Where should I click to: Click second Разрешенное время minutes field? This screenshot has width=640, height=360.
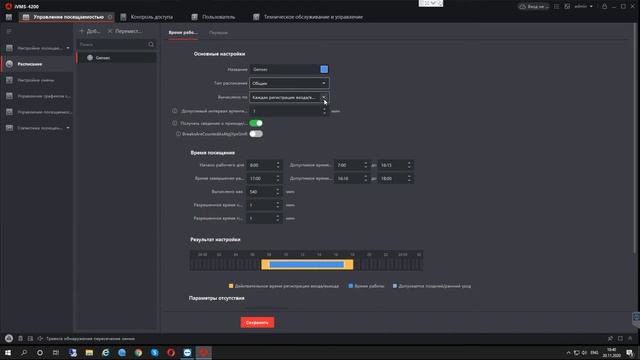(264, 219)
